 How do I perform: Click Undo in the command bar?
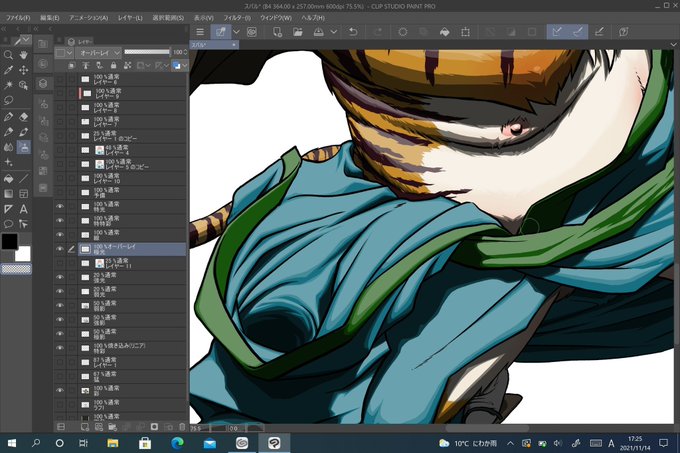click(x=353, y=32)
